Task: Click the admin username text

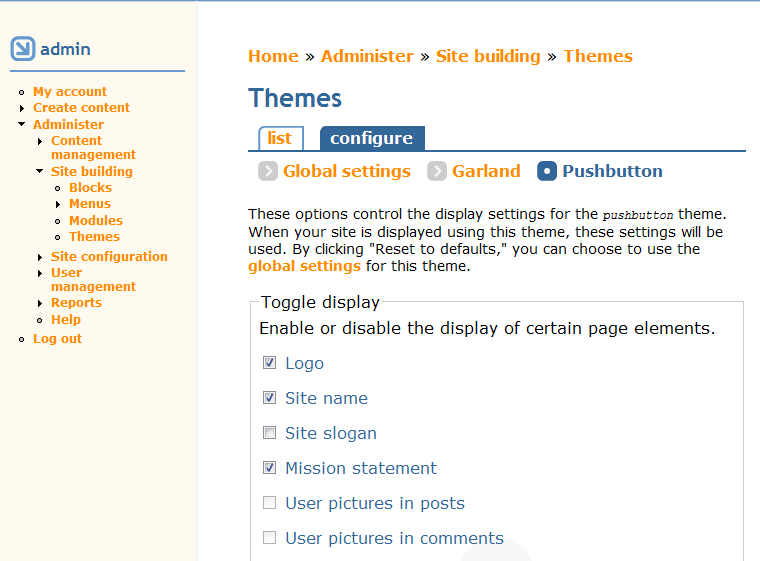Action: [65, 49]
